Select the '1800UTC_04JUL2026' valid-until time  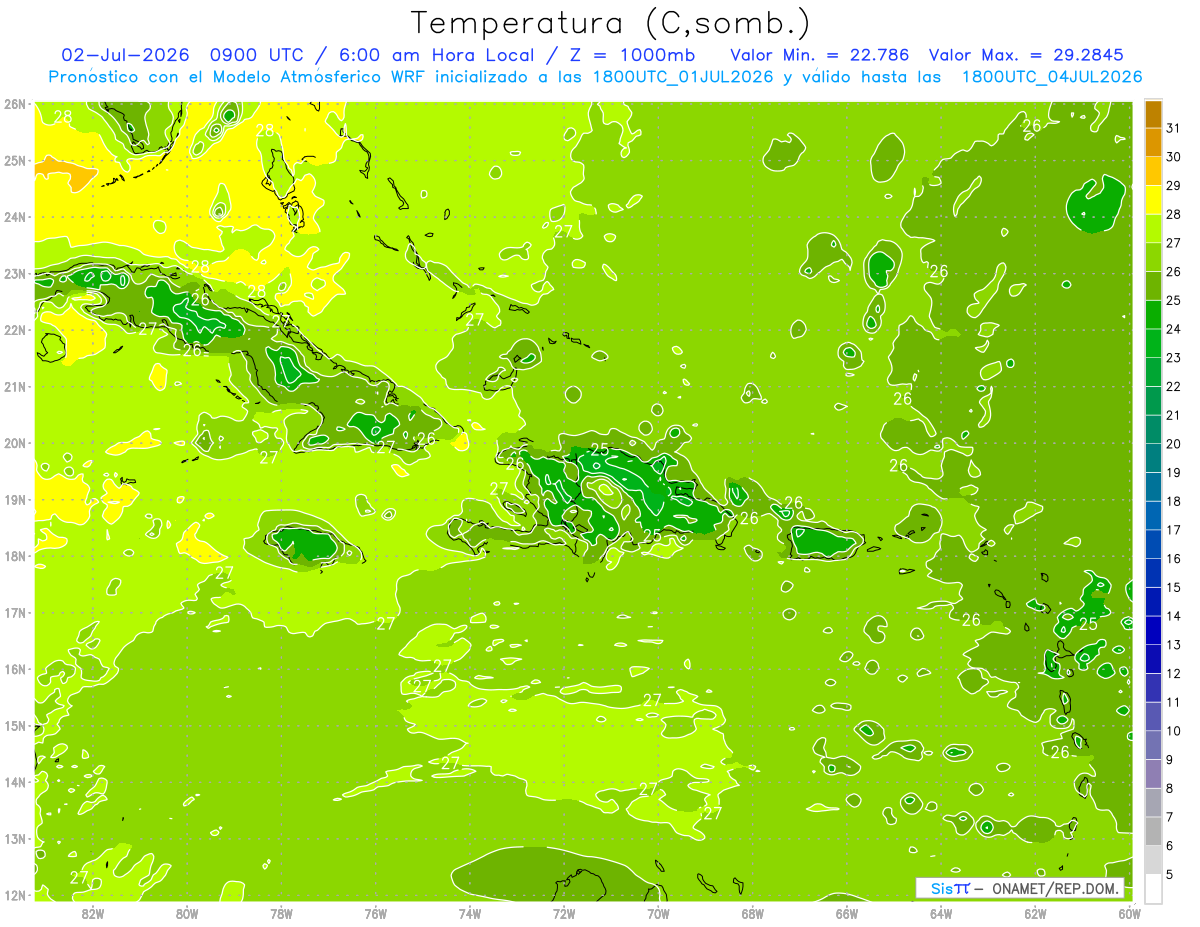pyautogui.click(x=1052, y=76)
